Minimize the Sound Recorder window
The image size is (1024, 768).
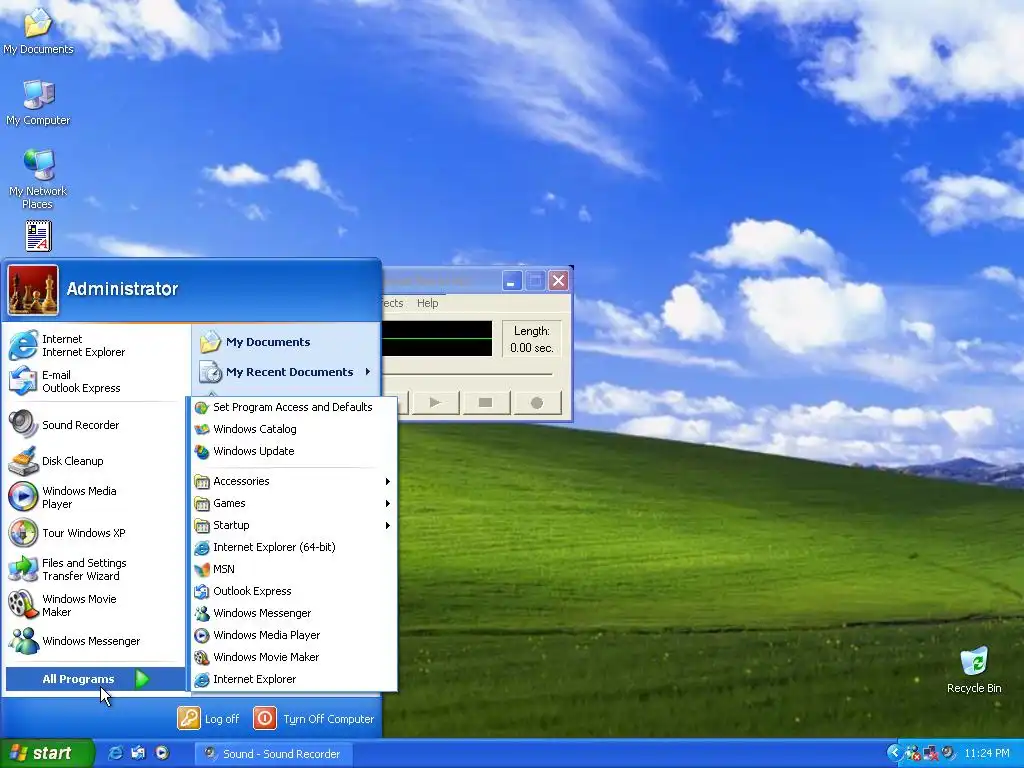[x=511, y=281]
